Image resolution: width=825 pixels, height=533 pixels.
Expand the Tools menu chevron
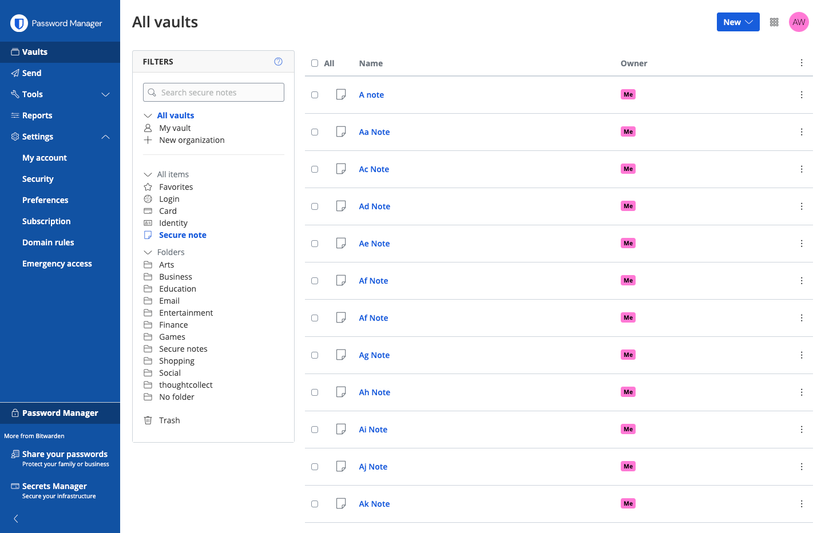pyautogui.click(x=105, y=95)
